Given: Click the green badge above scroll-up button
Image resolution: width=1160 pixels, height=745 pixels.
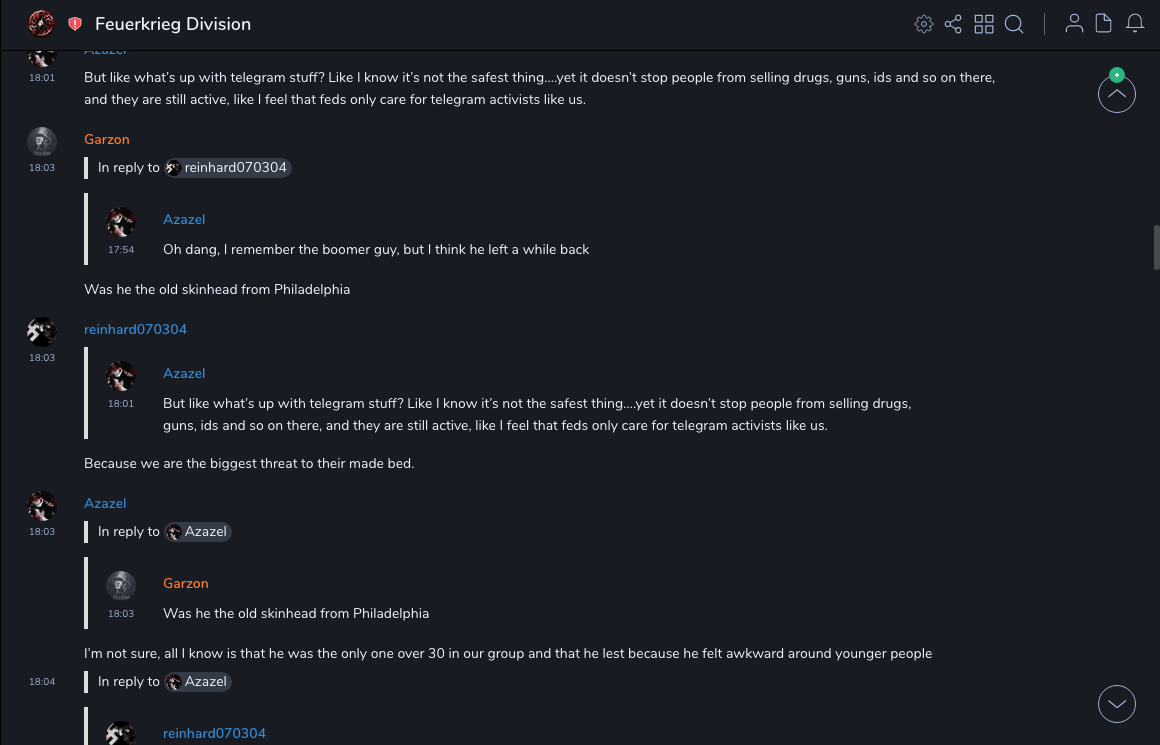Looking at the screenshot, I should [x=1117, y=75].
